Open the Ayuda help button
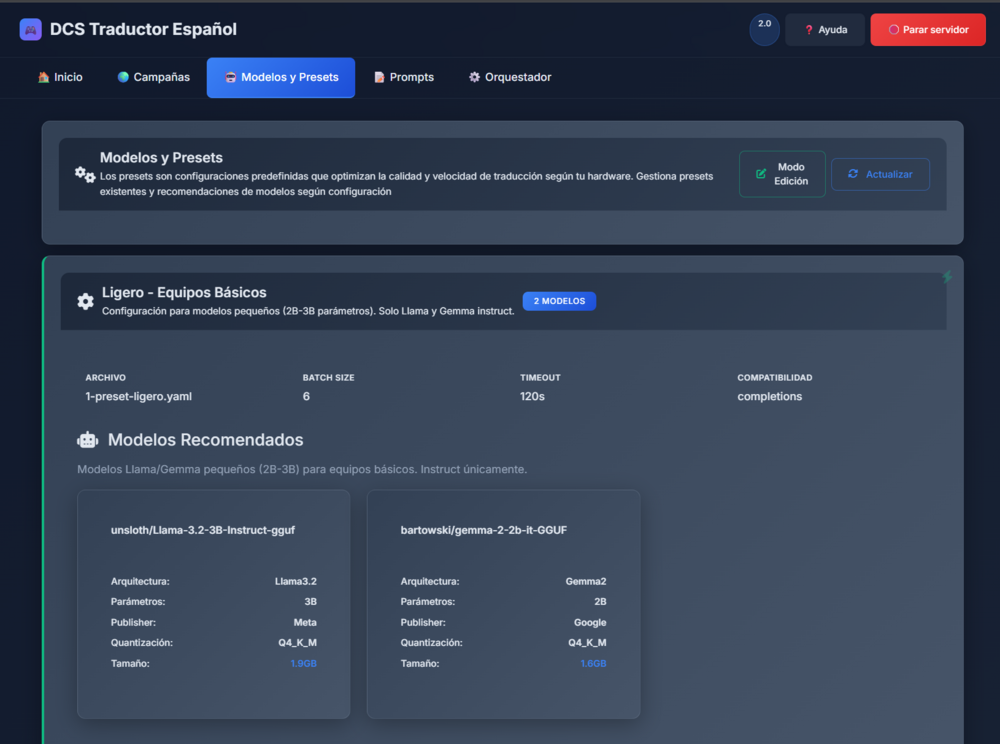This screenshot has height=744, width=1000. (825, 30)
